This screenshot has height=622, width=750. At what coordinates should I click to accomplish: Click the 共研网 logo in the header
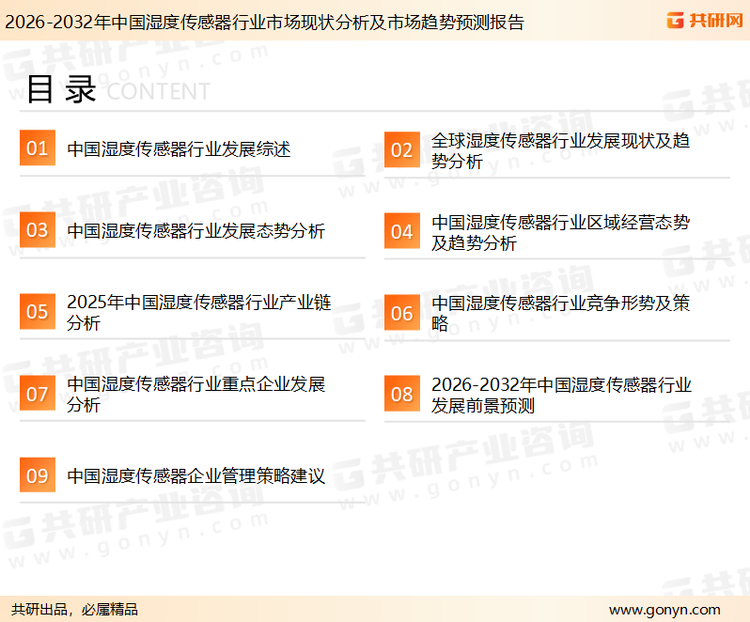(705, 20)
